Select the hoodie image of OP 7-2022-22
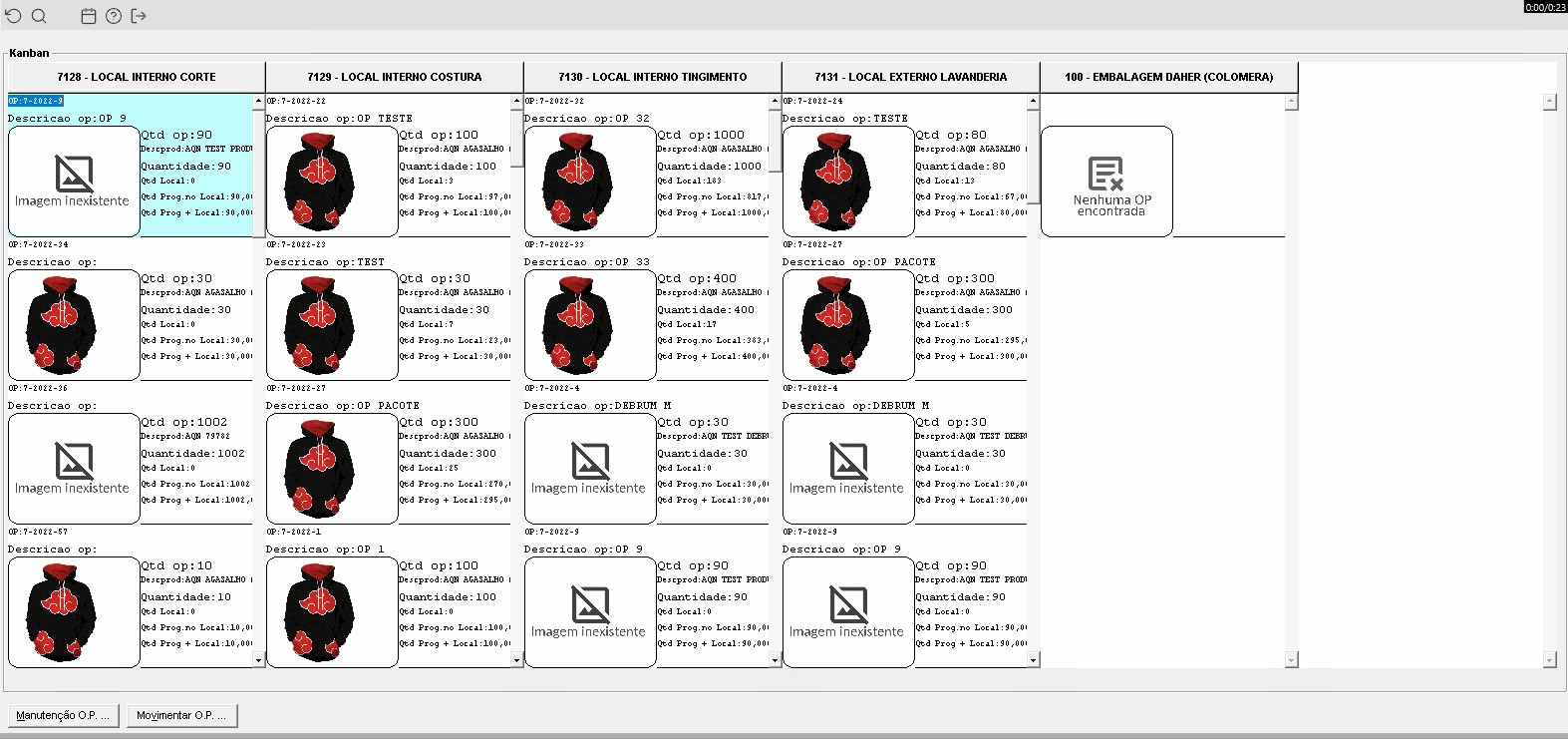Screen dimensions: 1568x739 pos(332,182)
